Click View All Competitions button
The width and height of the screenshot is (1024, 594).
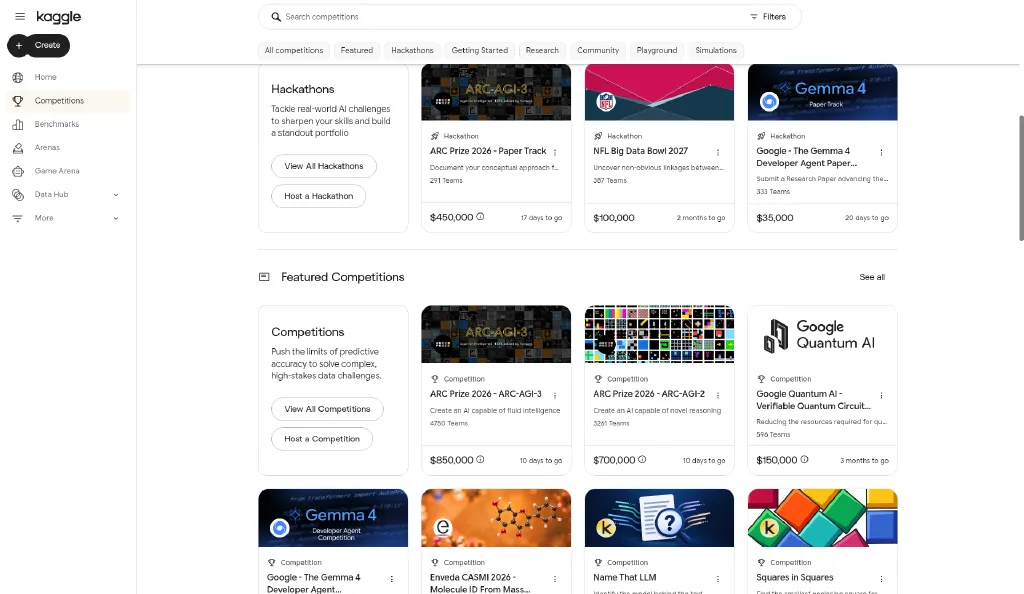(x=327, y=409)
